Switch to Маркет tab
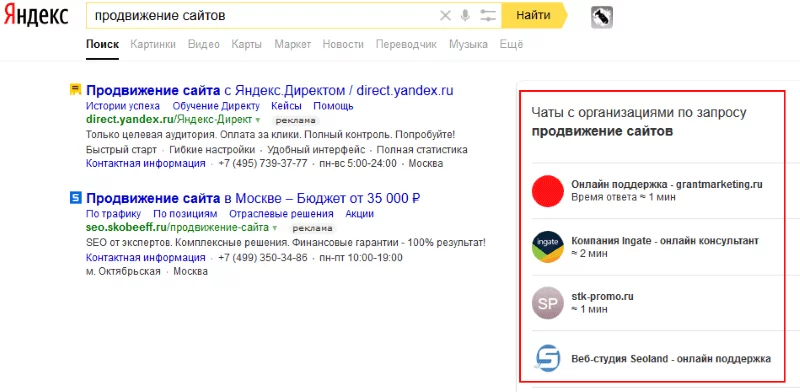This screenshot has height=392, width=800. 293,44
